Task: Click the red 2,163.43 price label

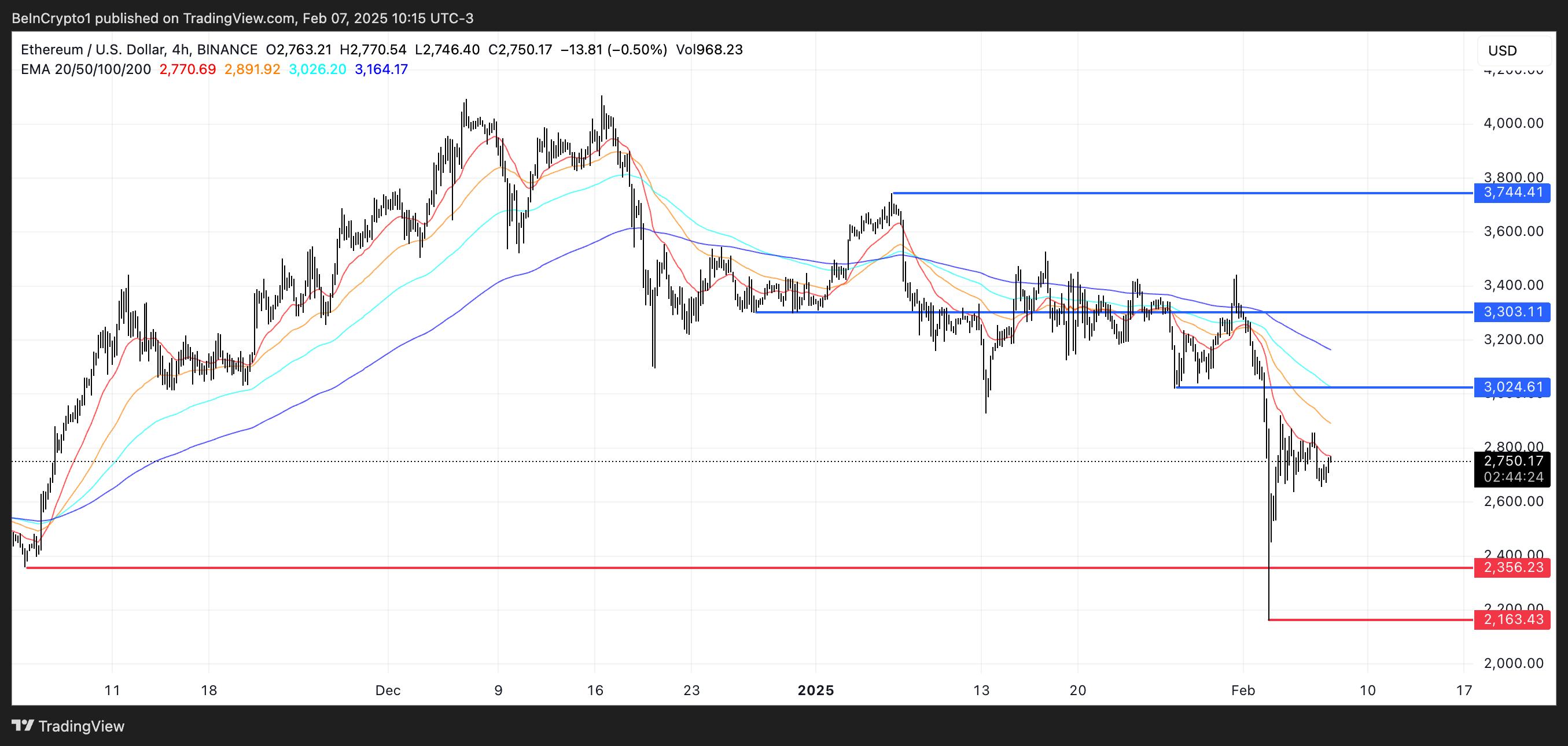Action: (1512, 619)
